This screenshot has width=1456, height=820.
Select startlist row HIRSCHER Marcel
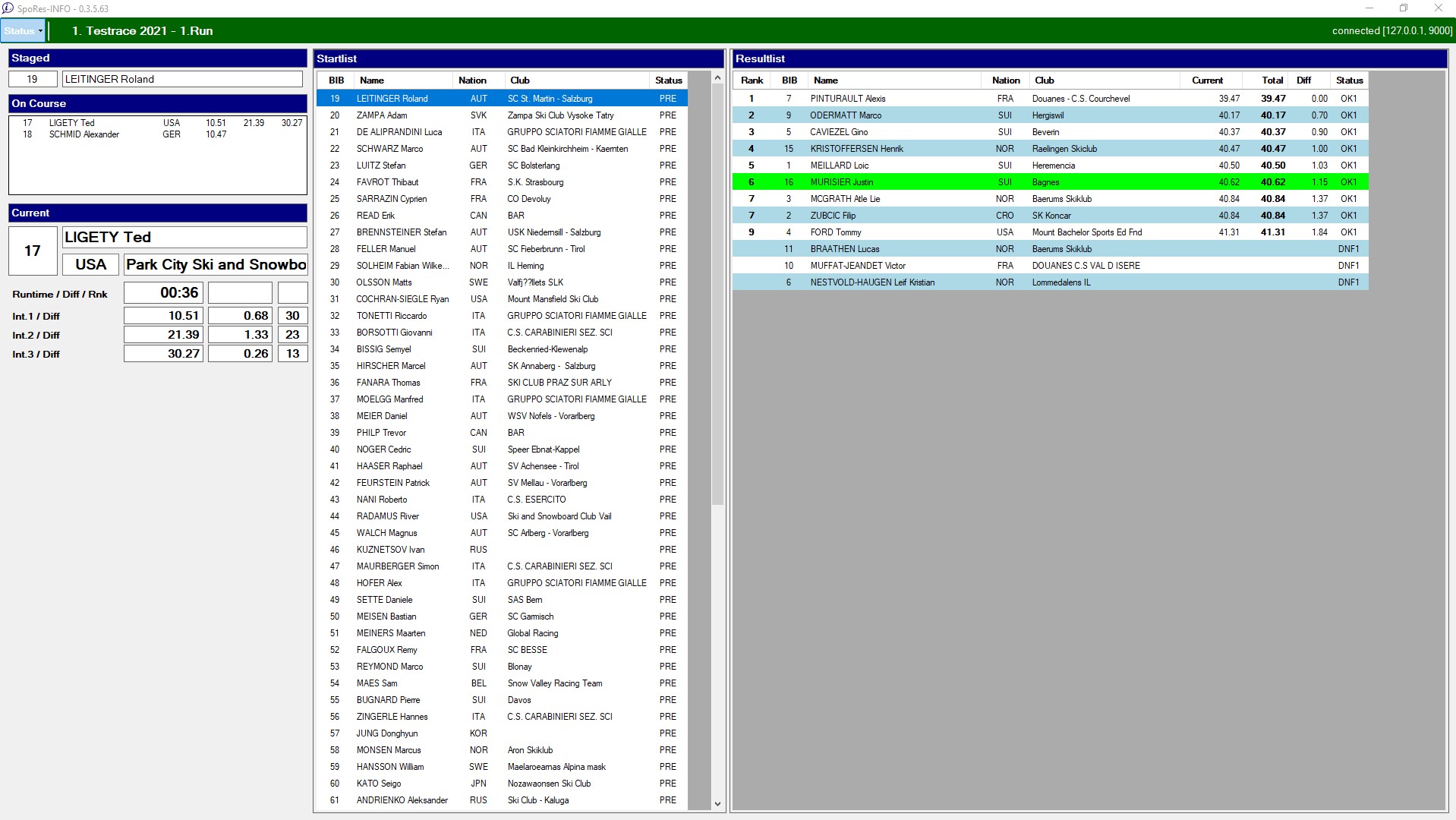point(502,366)
